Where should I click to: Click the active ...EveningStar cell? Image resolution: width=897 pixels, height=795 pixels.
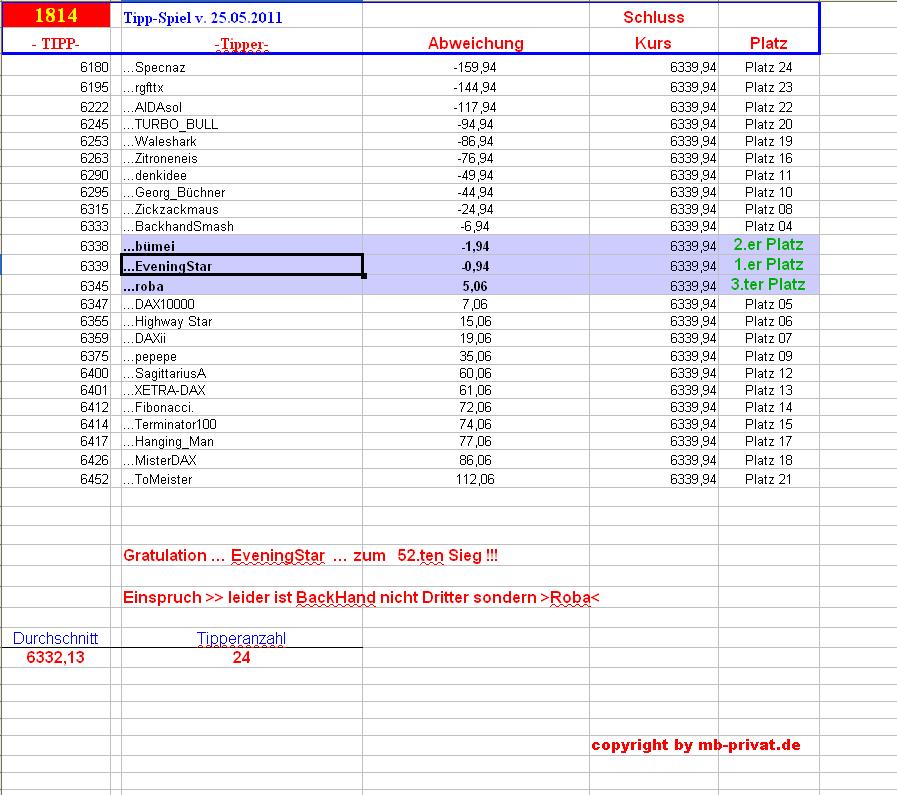241,265
